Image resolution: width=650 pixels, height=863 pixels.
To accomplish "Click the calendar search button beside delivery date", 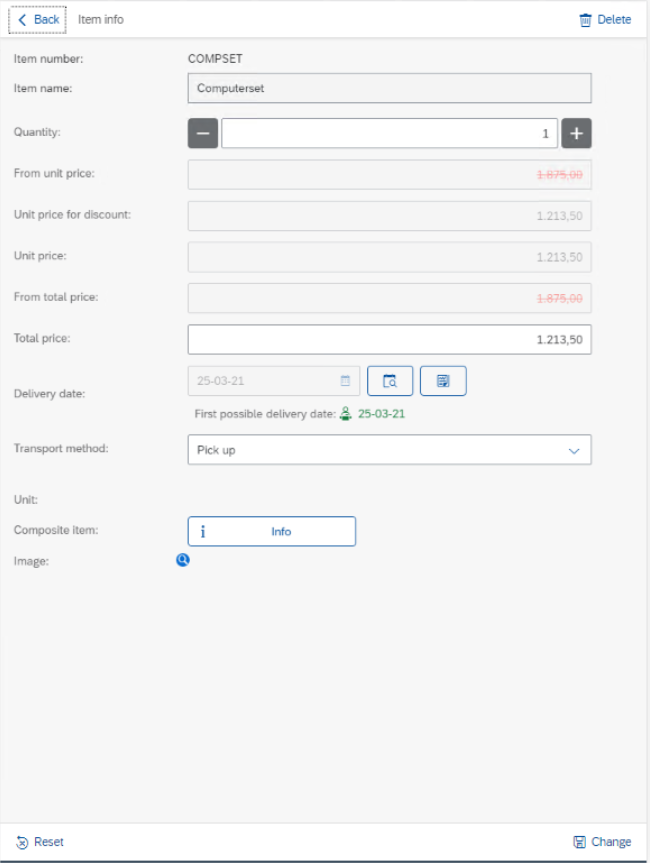I will (x=390, y=381).
